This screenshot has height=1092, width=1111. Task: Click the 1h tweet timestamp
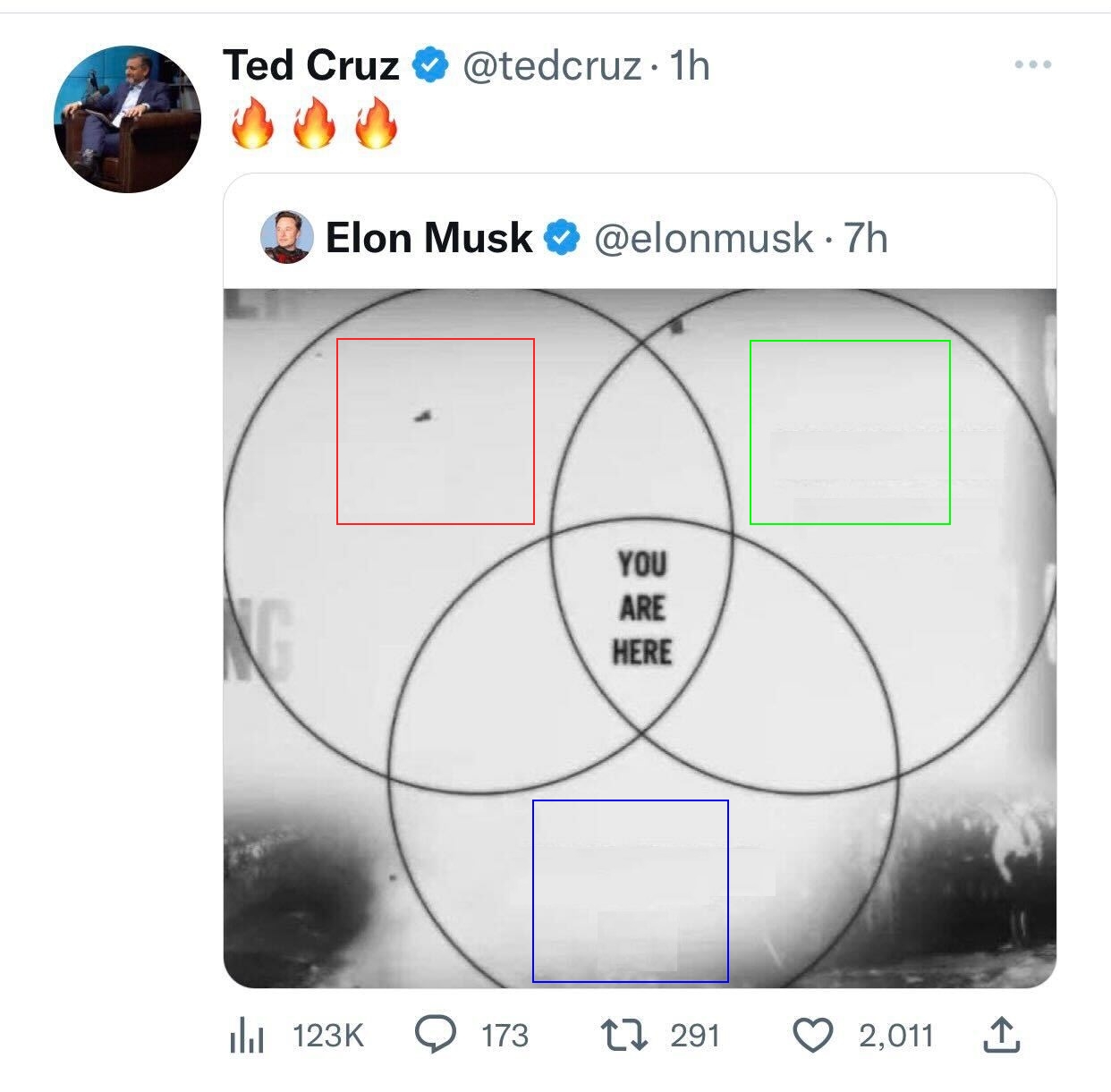coord(689,65)
